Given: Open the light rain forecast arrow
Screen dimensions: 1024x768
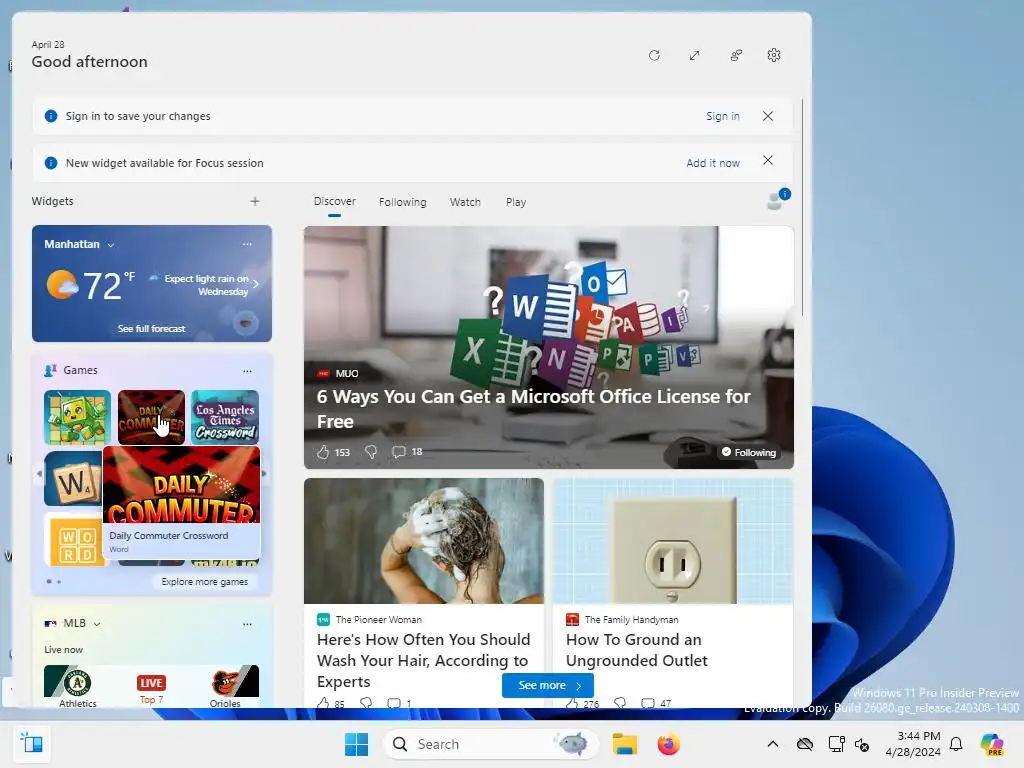Looking at the screenshot, I should tap(255, 284).
